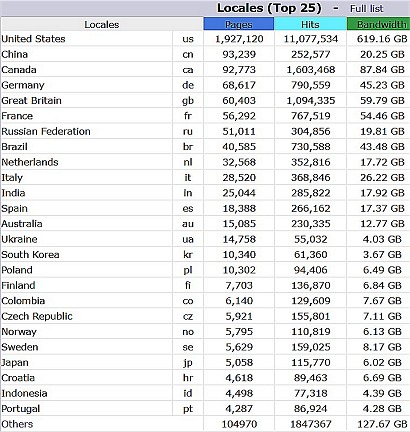Image resolution: width=410 pixels, height=432 pixels.
Task: Click Brazil hits value 730,588
Action: click(x=311, y=147)
